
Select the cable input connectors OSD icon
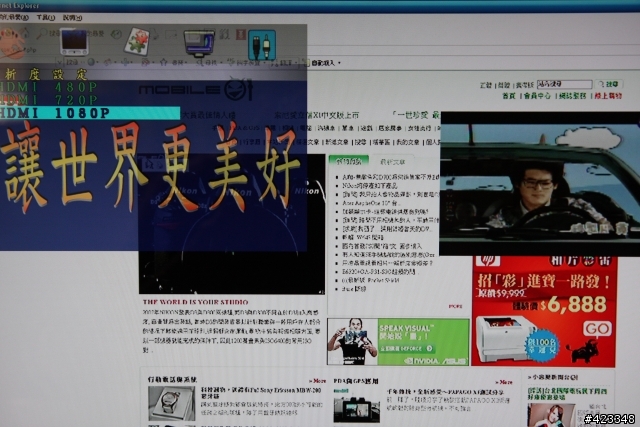[x=262, y=45]
